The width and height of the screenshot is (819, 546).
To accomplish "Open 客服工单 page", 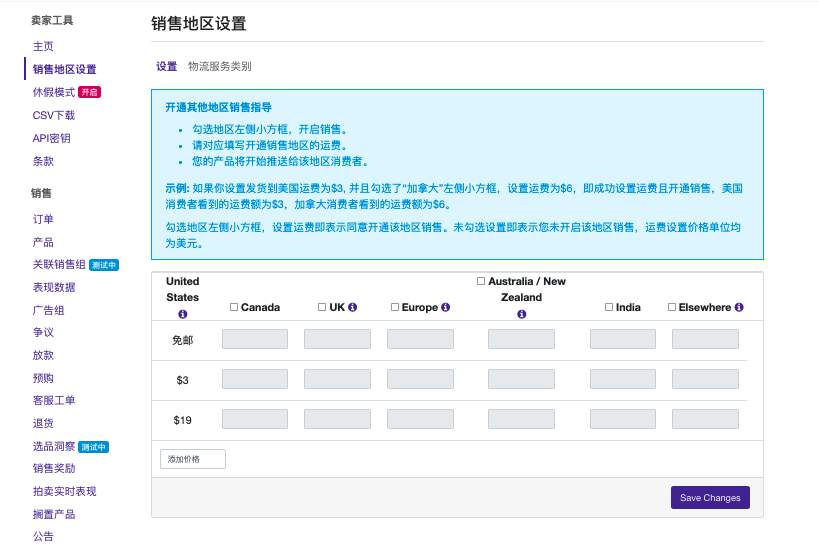I will coord(54,401).
